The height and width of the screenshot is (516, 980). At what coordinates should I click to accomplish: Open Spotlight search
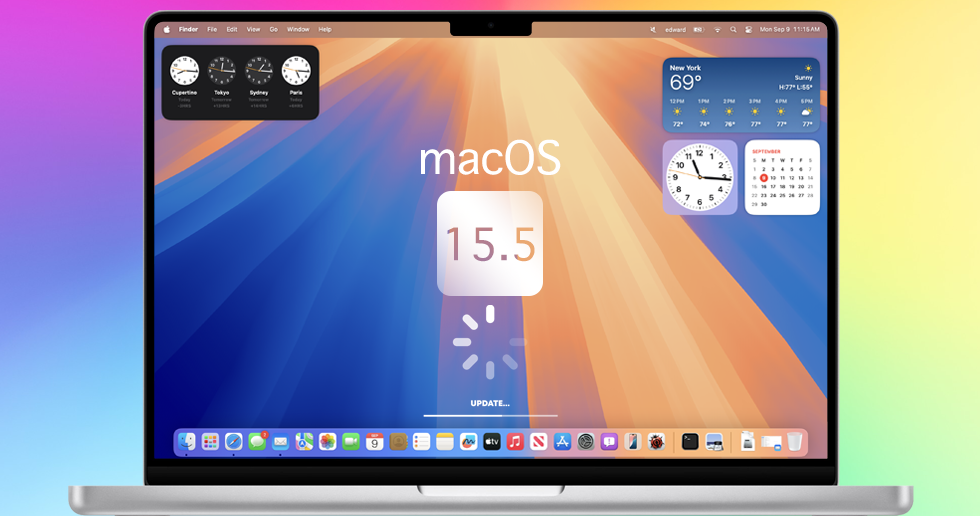[x=733, y=29]
